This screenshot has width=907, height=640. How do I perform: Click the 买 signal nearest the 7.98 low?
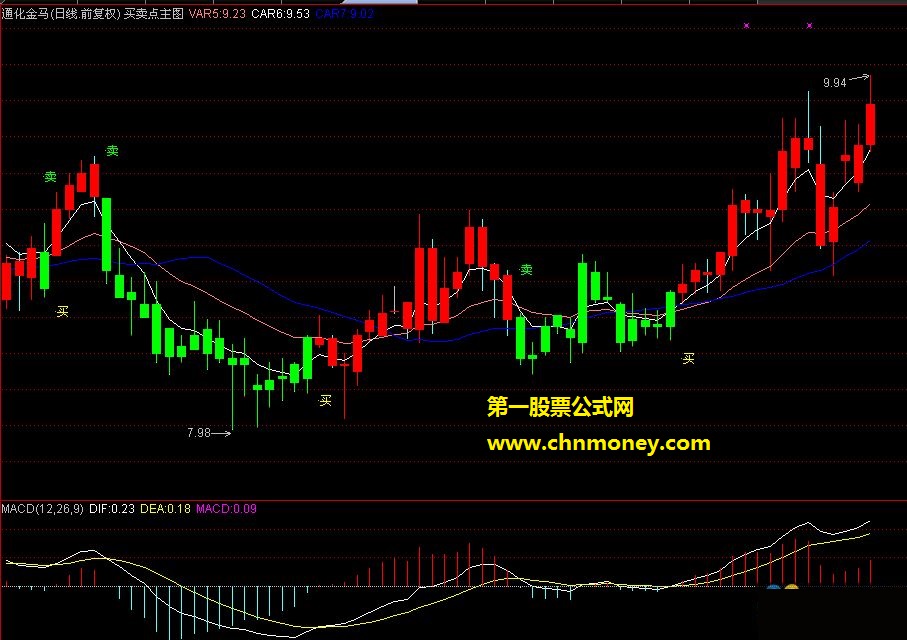(326, 400)
